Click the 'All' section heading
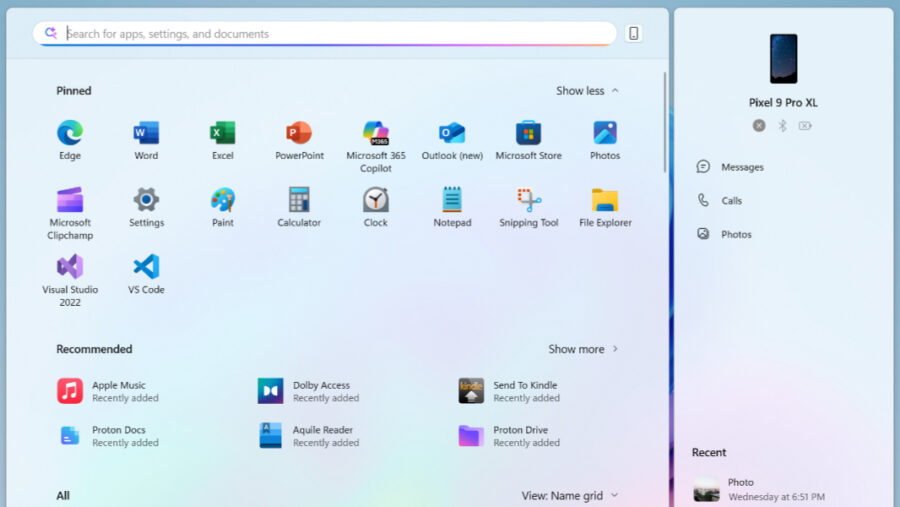 pos(63,496)
